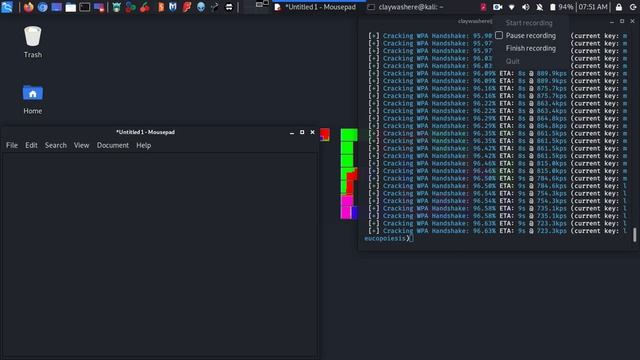Open the Help menu in Mousepad

(x=144, y=145)
